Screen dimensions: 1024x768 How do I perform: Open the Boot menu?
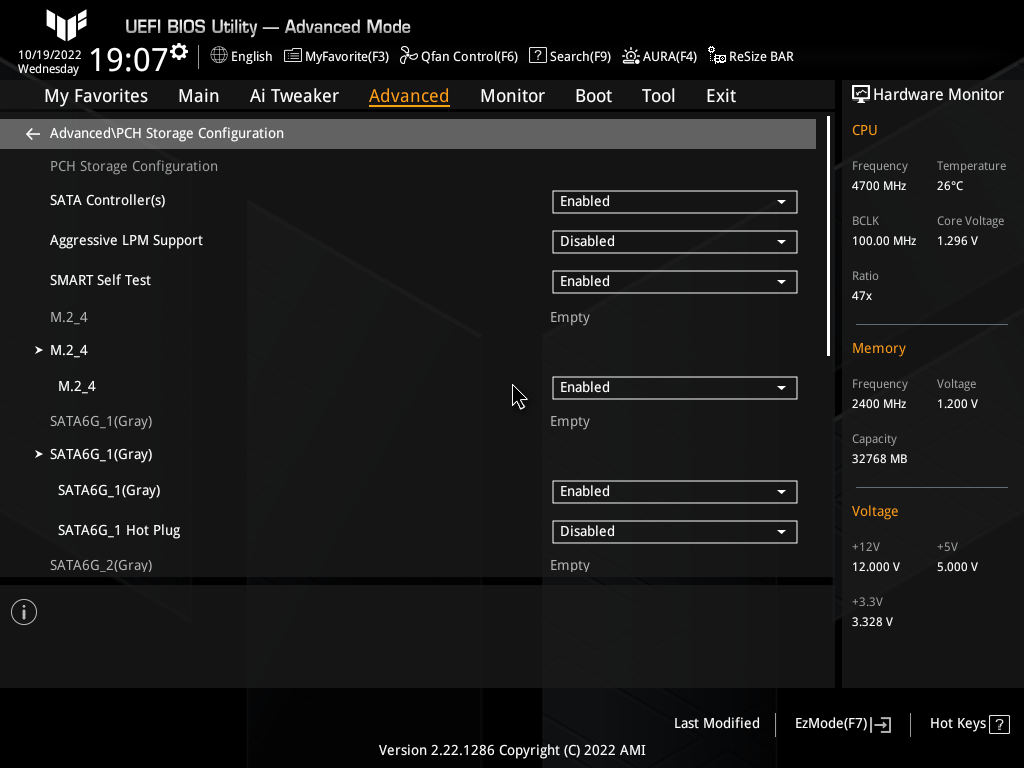[x=593, y=95]
